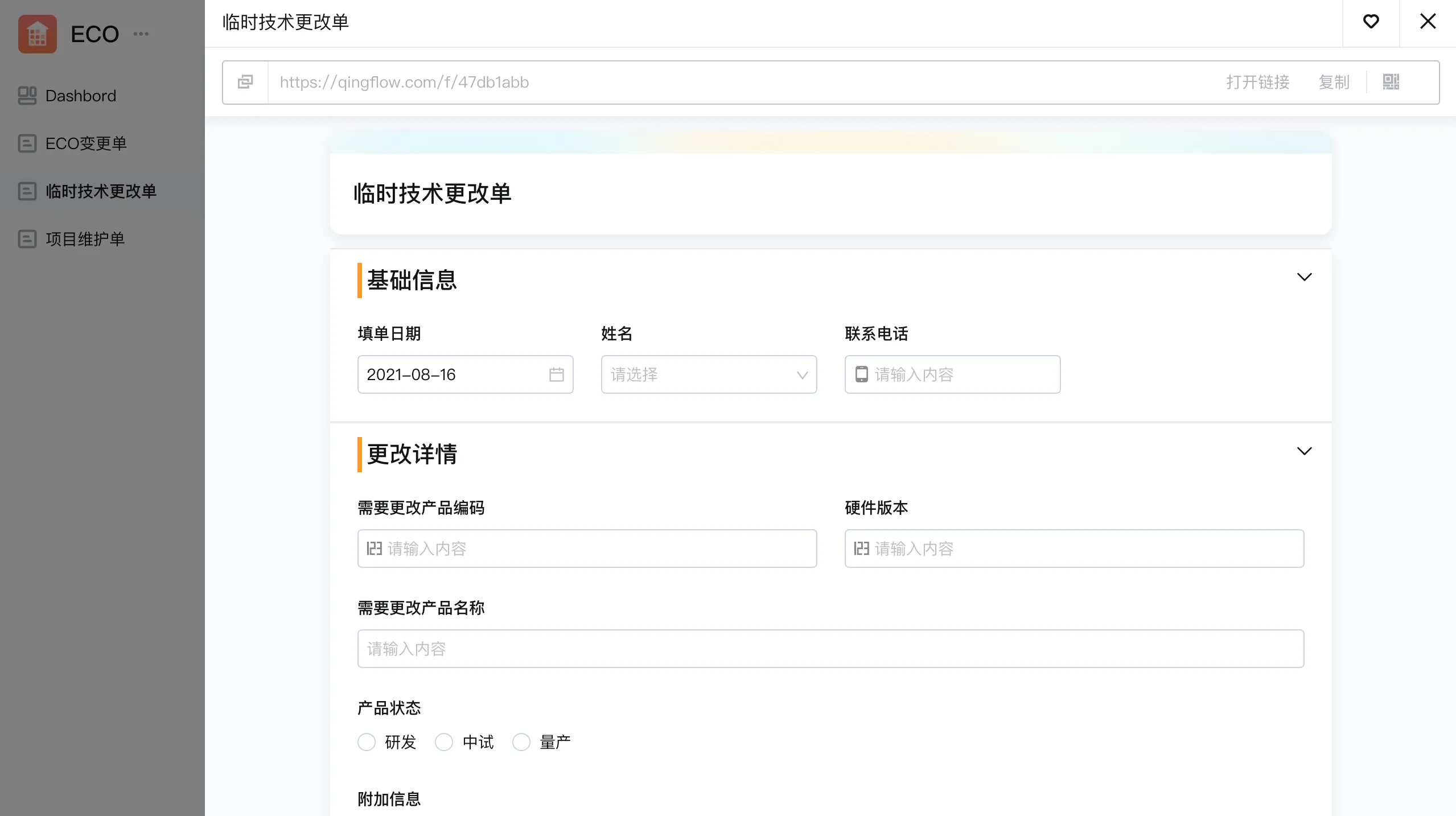The image size is (1456, 816).
Task: Click the 基础信息 section heading
Action: [x=412, y=280]
